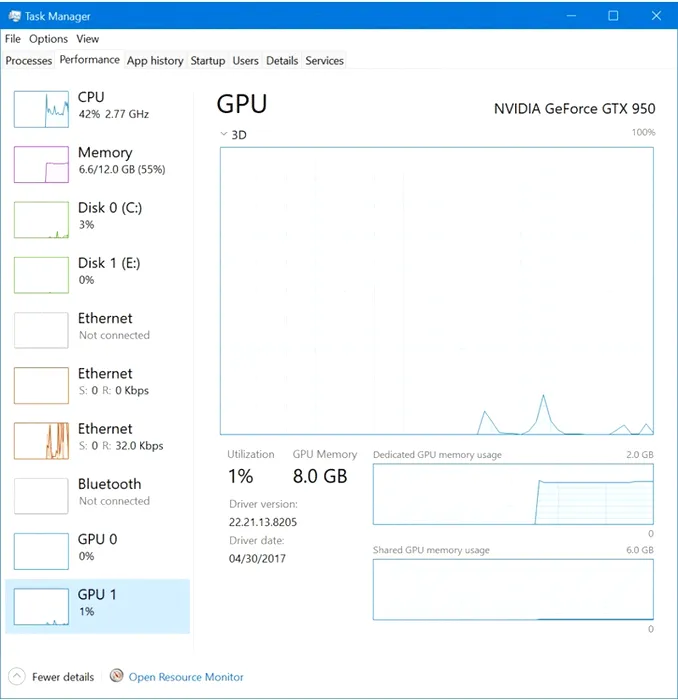Open the Options menu
Image resolution: width=678 pixels, height=700 pixels.
pyautogui.click(x=48, y=39)
